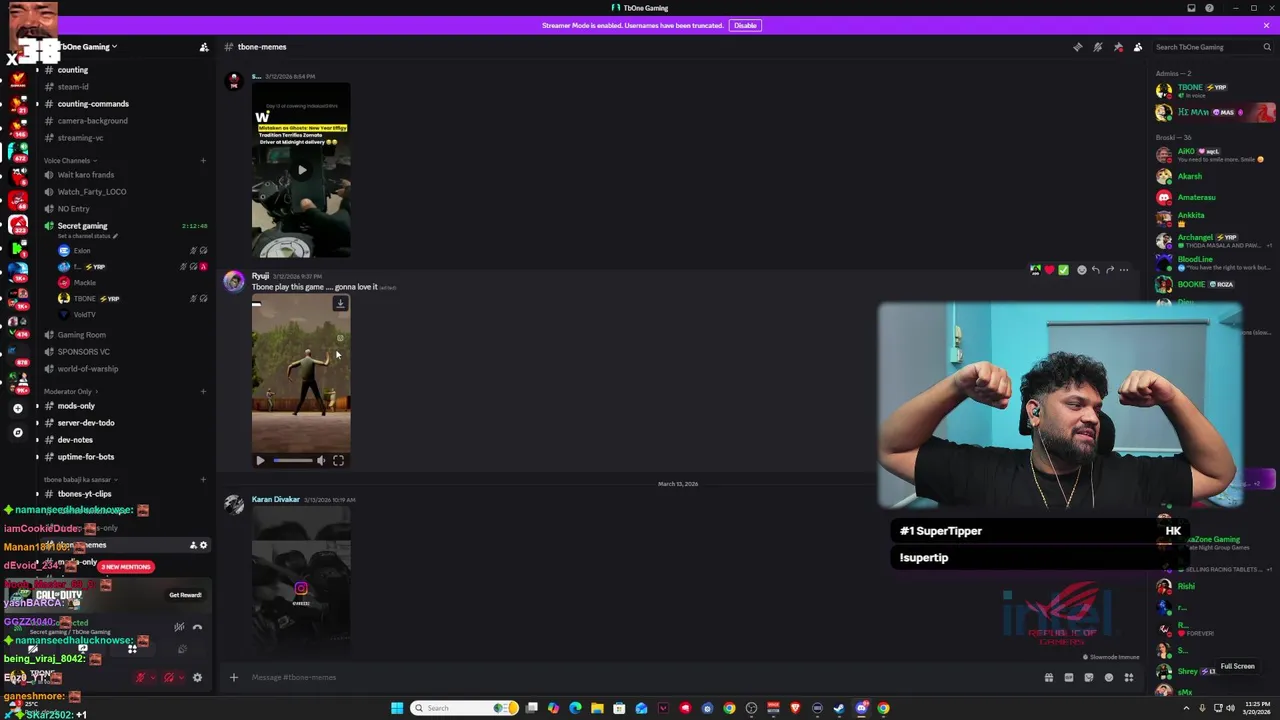Mute Ryuji's video volume icon
1280x720 pixels.
[321, 461]
